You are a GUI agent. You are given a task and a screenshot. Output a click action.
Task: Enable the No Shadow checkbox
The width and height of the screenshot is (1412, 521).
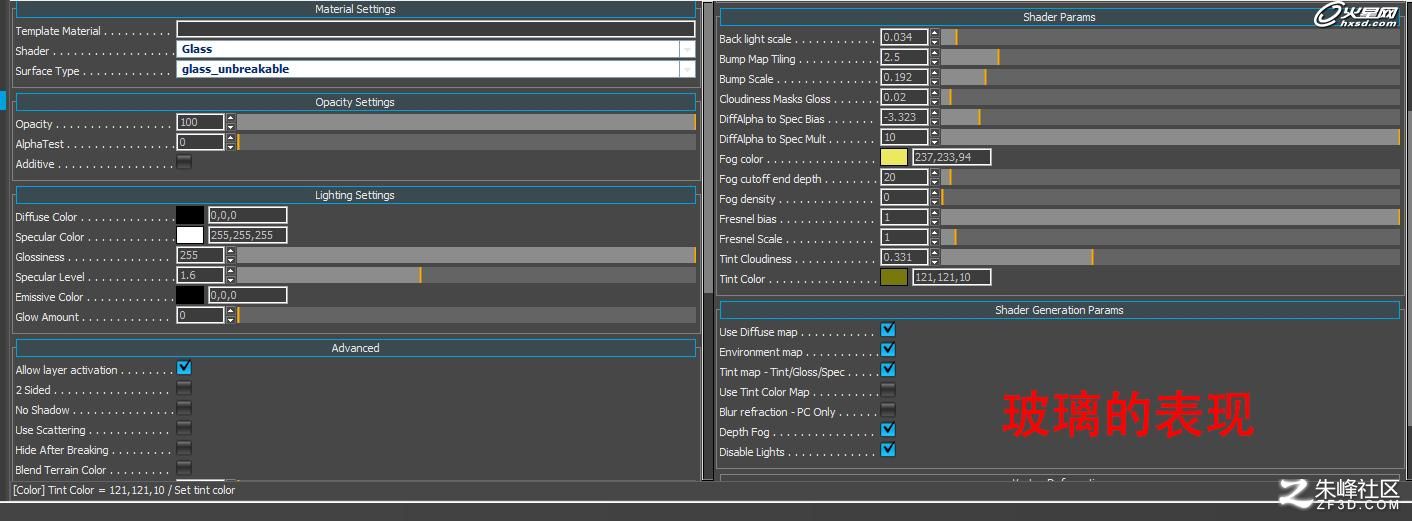point(184,408)
